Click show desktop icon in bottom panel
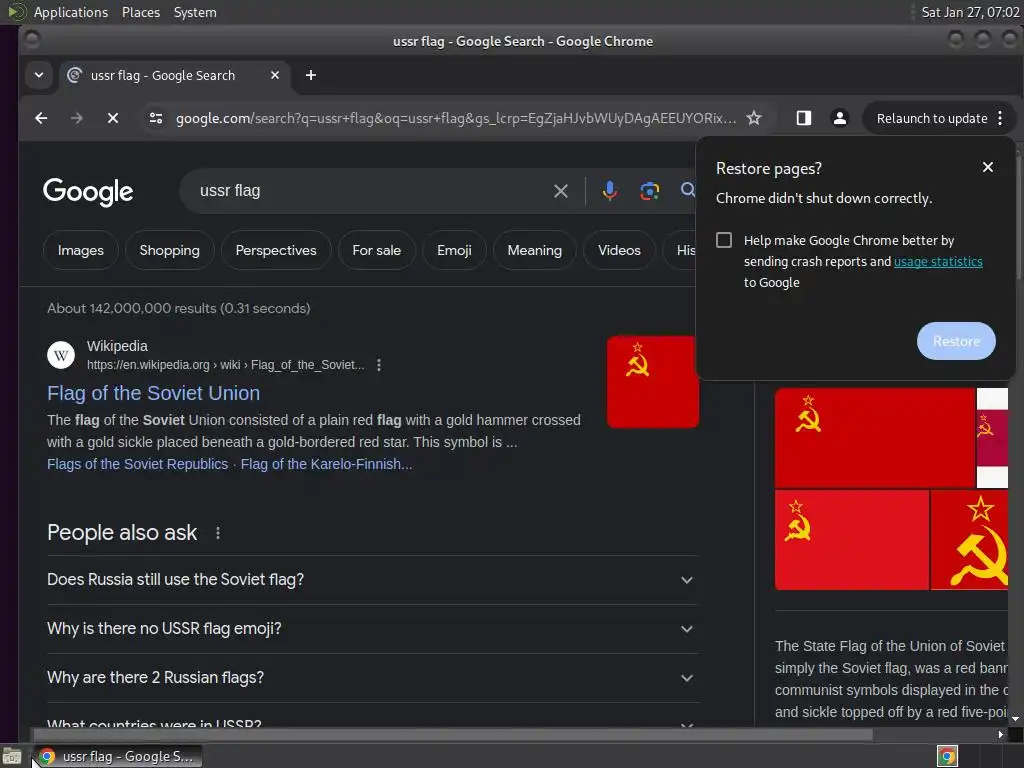 click(x=12, y=757)
